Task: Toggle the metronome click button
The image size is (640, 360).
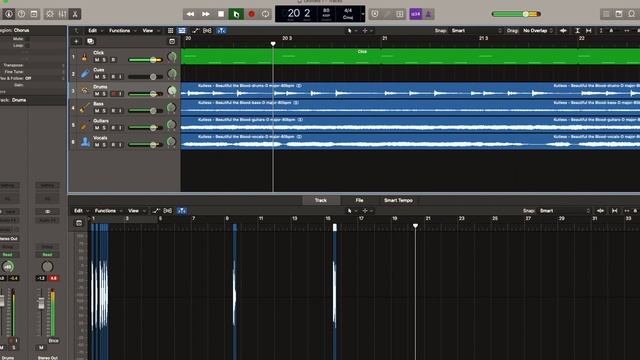Action: [428, 14]
